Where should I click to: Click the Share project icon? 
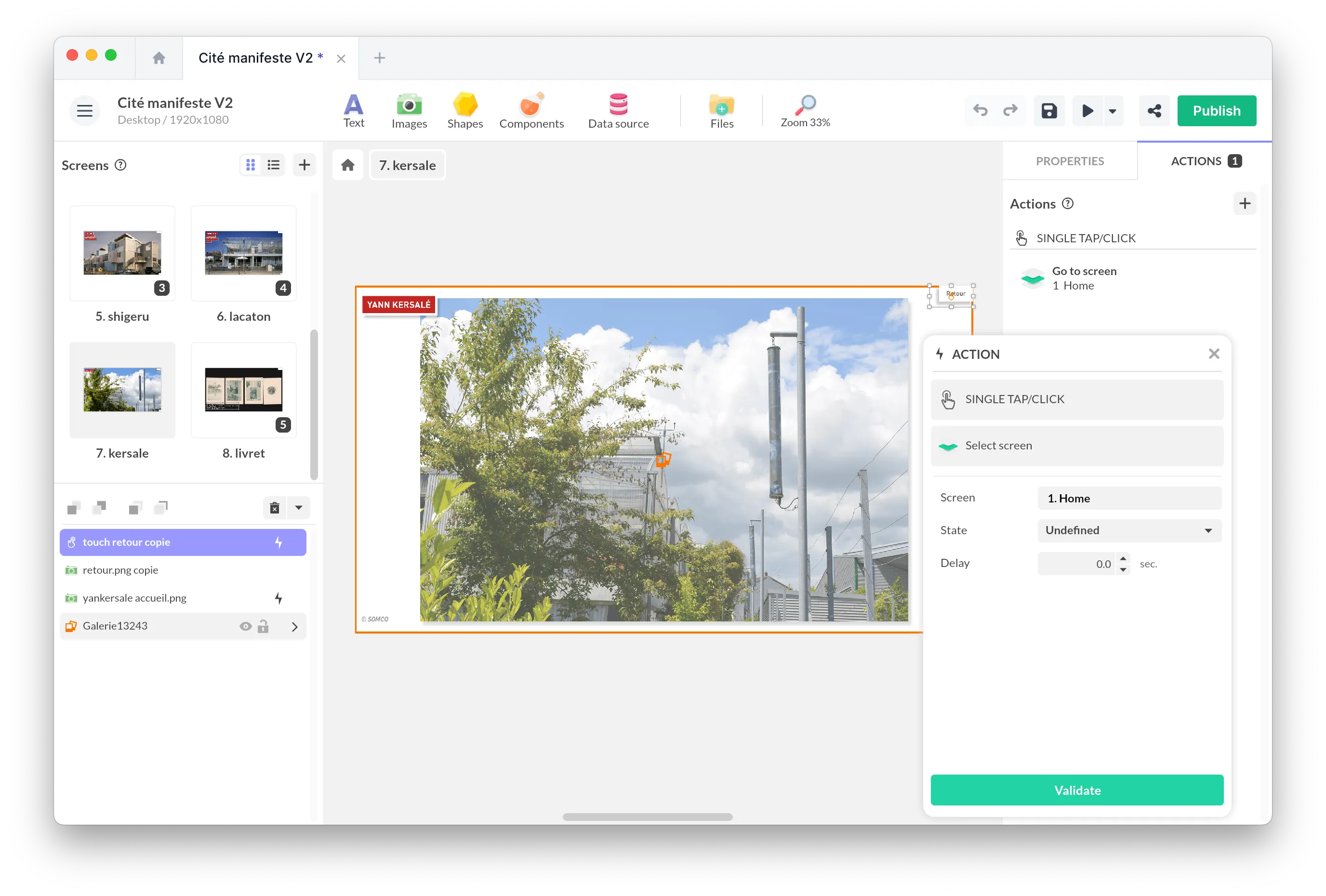tap(1154, 111)
